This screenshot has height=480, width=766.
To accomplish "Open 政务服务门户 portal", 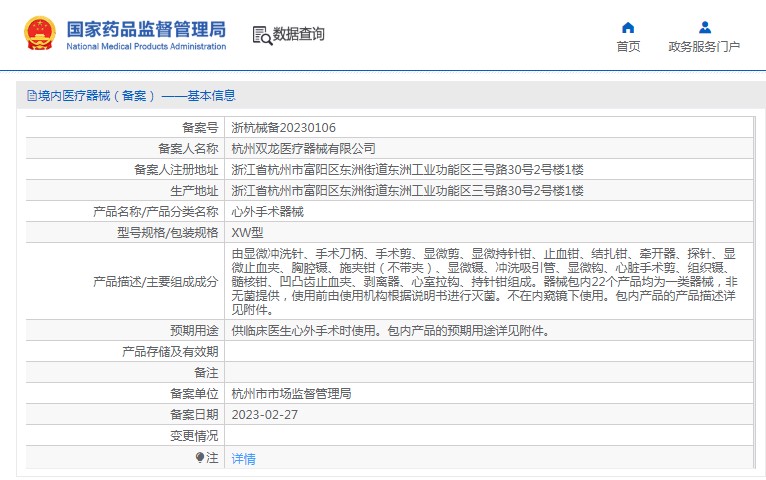I will point(704,46).
